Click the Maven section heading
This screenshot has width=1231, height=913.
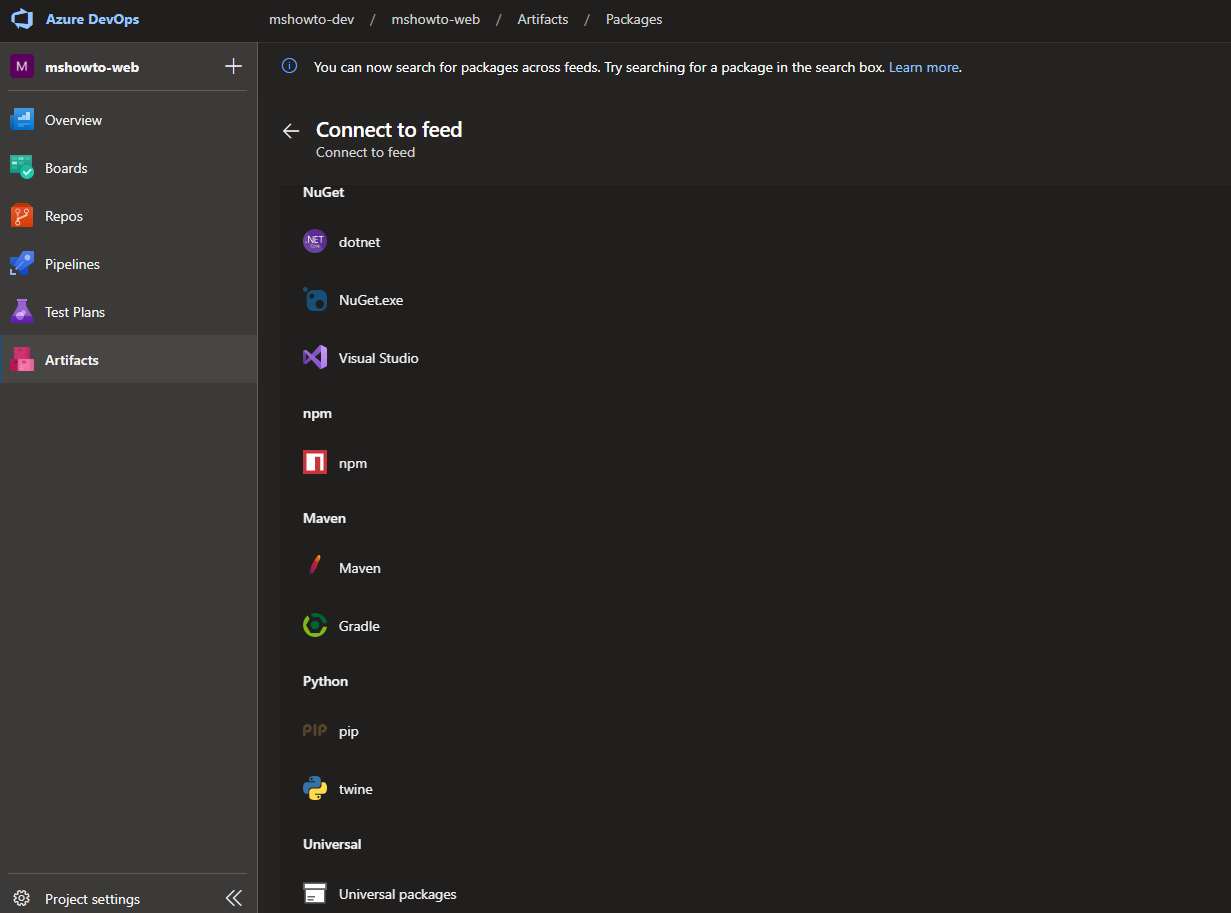tap(324, 518)
